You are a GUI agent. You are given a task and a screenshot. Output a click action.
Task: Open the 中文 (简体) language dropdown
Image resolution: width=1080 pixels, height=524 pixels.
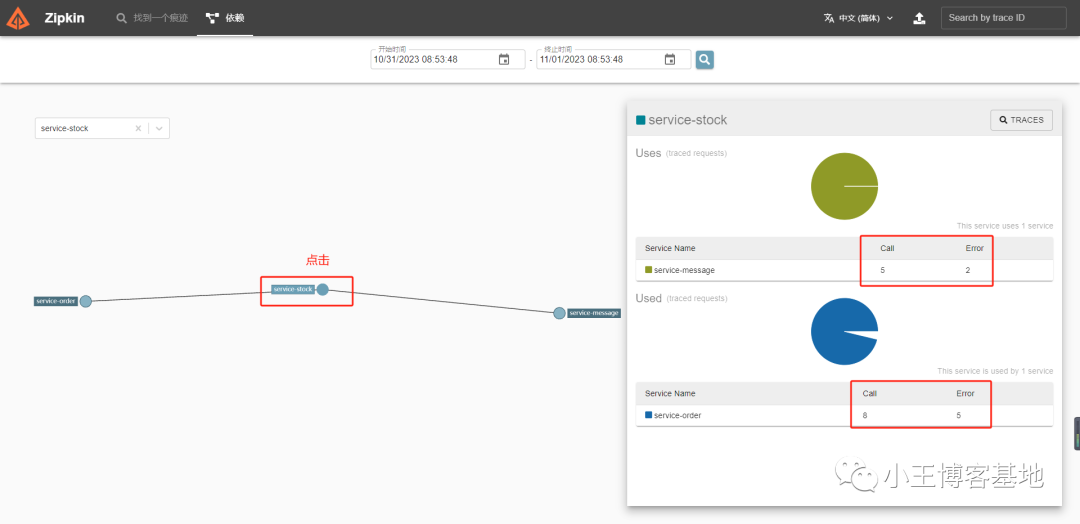tap(858, 19)
